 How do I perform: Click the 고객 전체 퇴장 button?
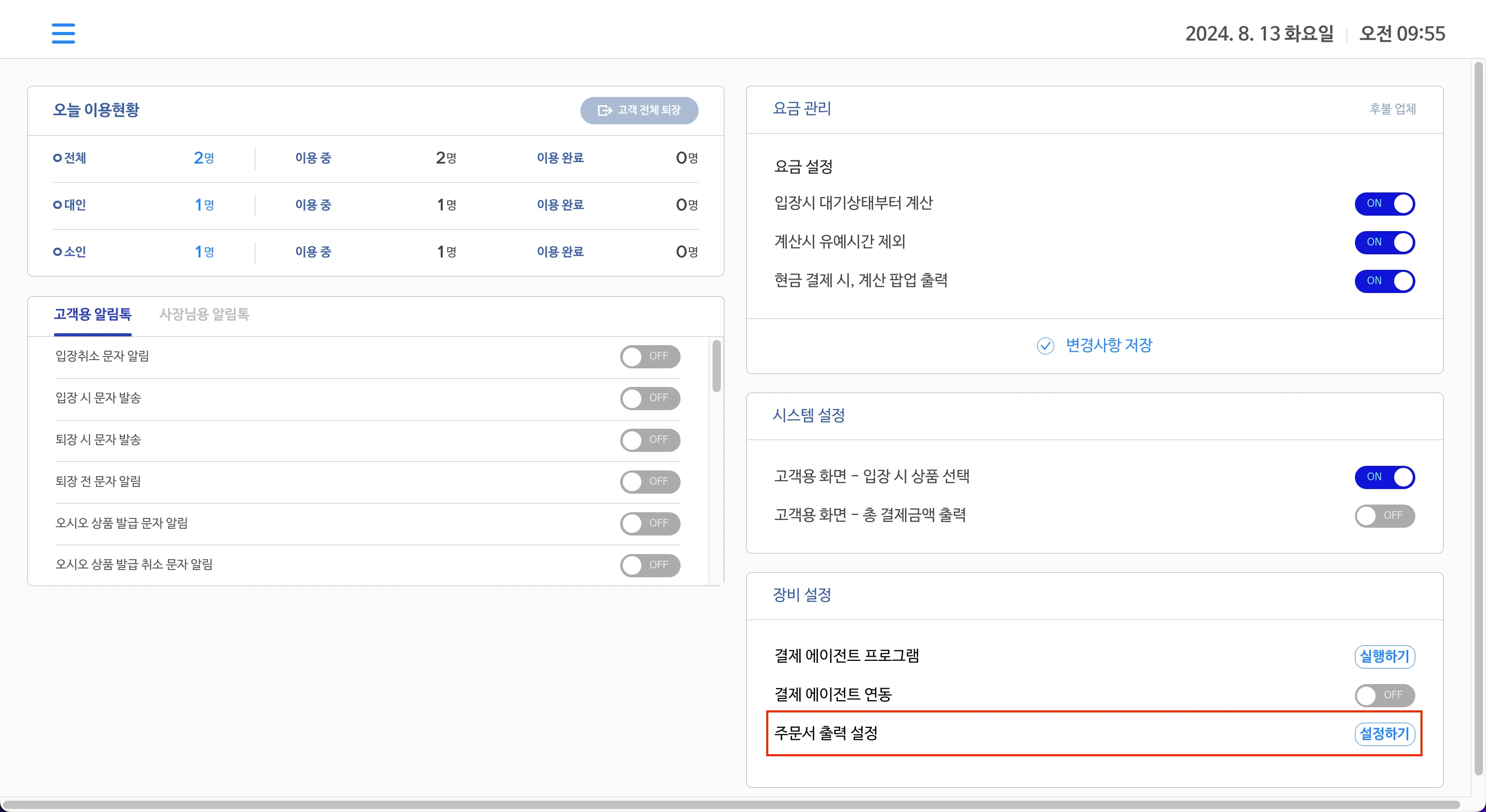(x=639, y=110)
